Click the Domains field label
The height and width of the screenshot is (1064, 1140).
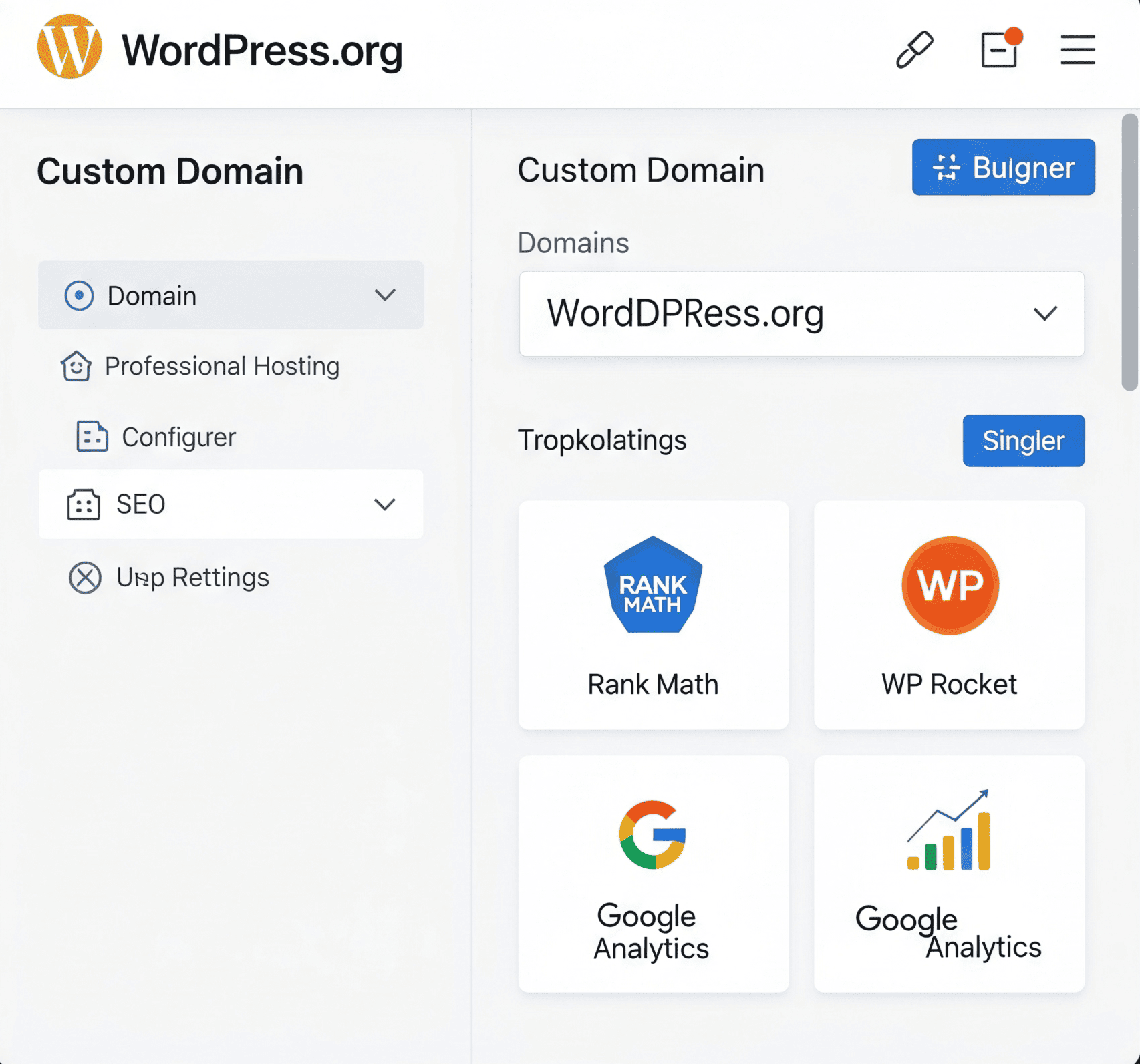pyautogui.click(x=573, y=243)
